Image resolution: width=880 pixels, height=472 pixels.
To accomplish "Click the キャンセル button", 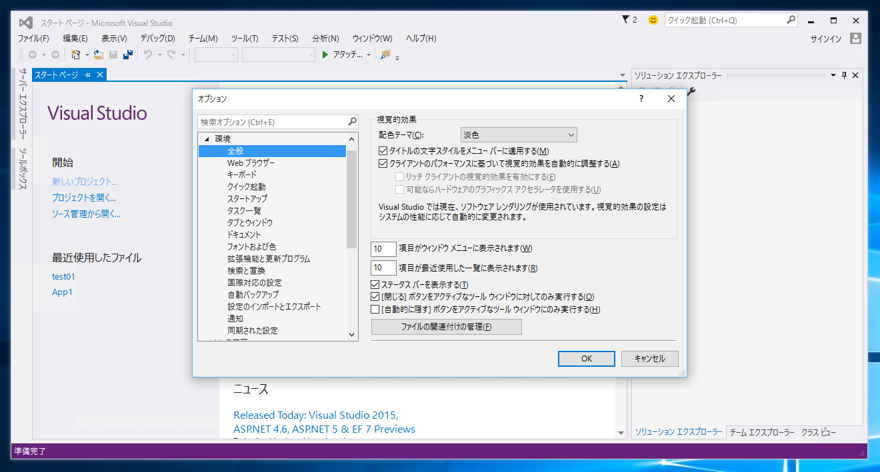I will pyautogui.click(x=649, y=359).
